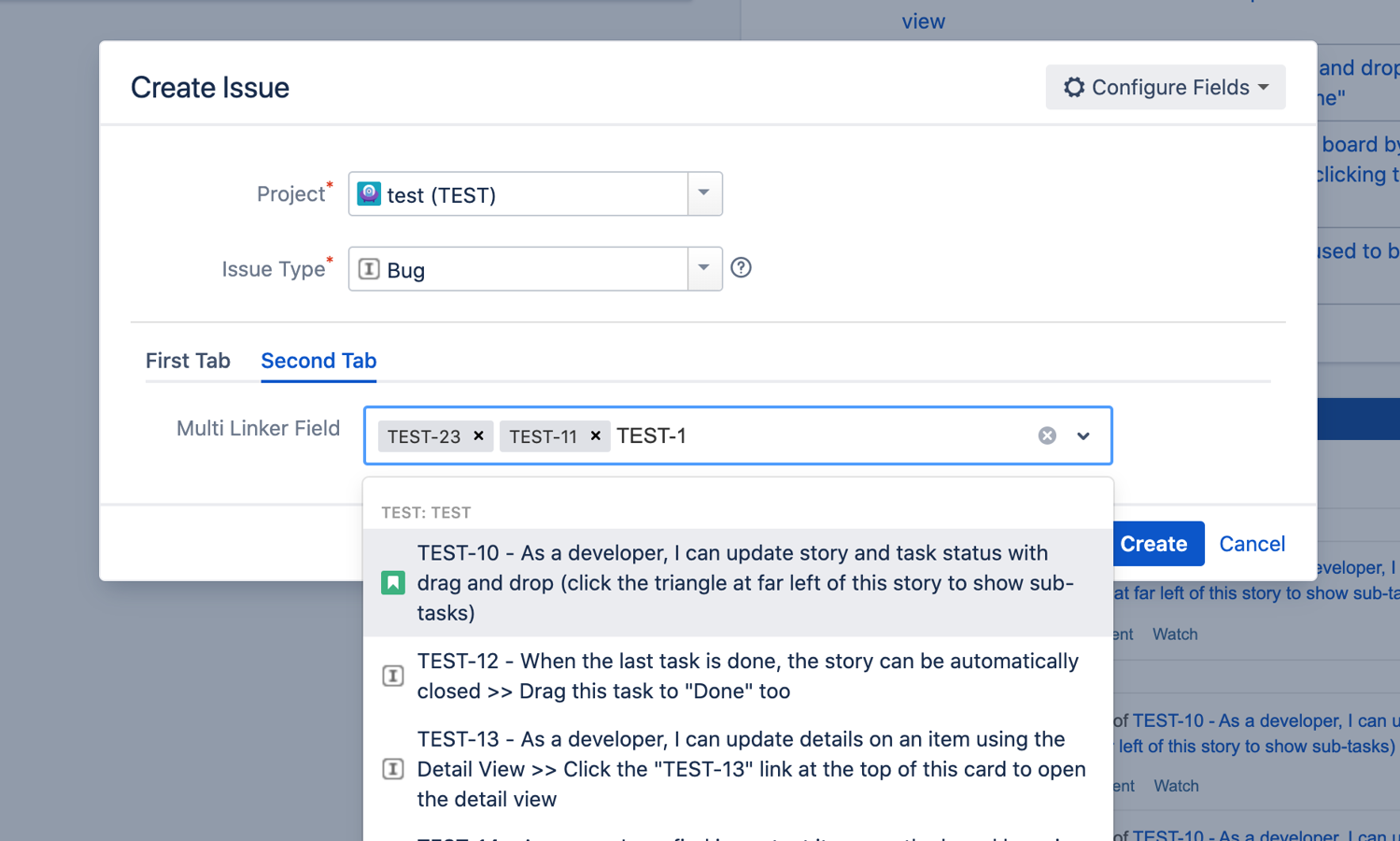Click the test project avatar icon
Screen dimensions: 1400x841
369,193
